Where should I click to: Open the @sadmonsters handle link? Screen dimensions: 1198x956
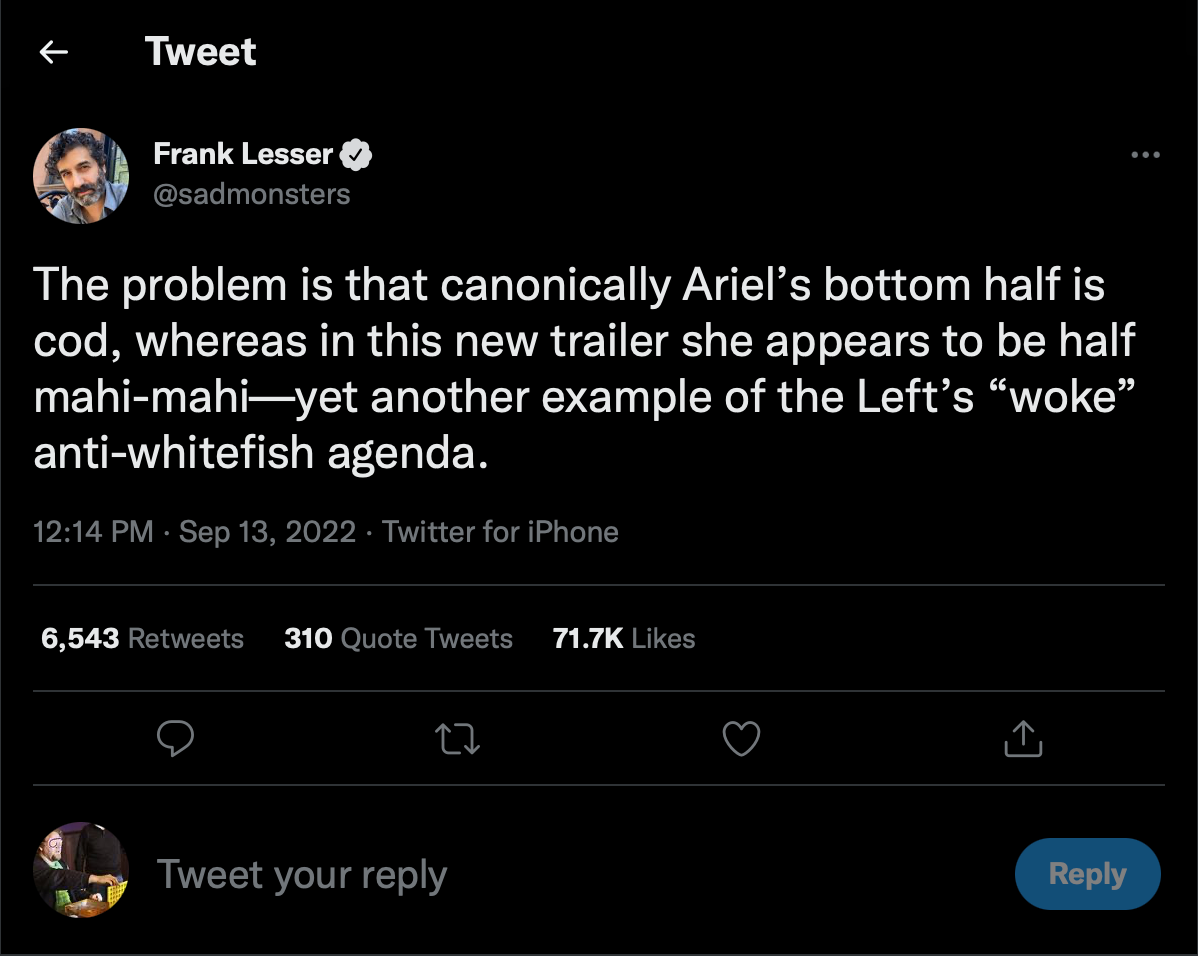pos(252,193)
